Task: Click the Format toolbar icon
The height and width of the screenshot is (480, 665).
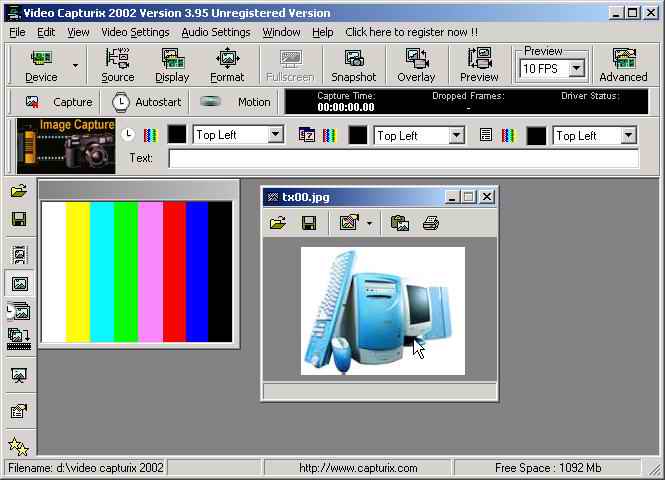Action: (x=227, y=65)
